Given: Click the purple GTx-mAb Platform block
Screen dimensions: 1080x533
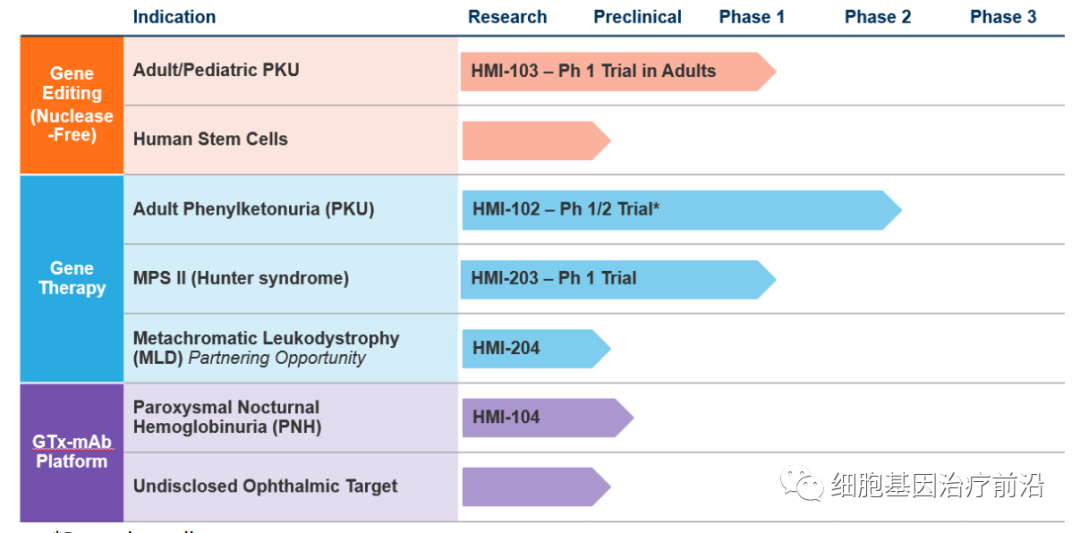Looking at the screenshot, I should pos(72,452).
